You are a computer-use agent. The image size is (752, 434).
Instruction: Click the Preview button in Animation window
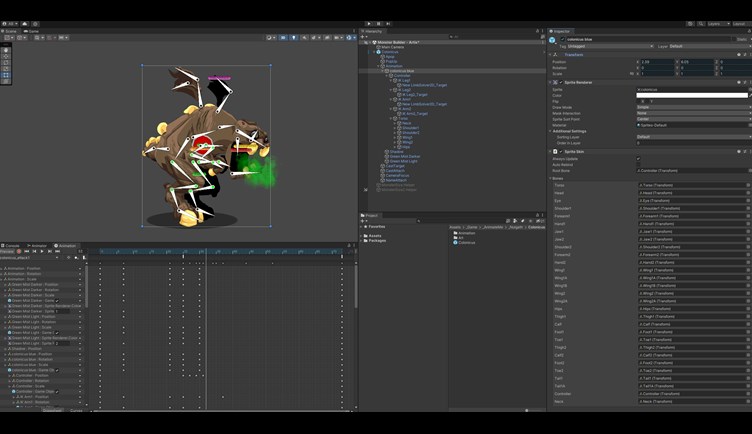pos(7,251)
